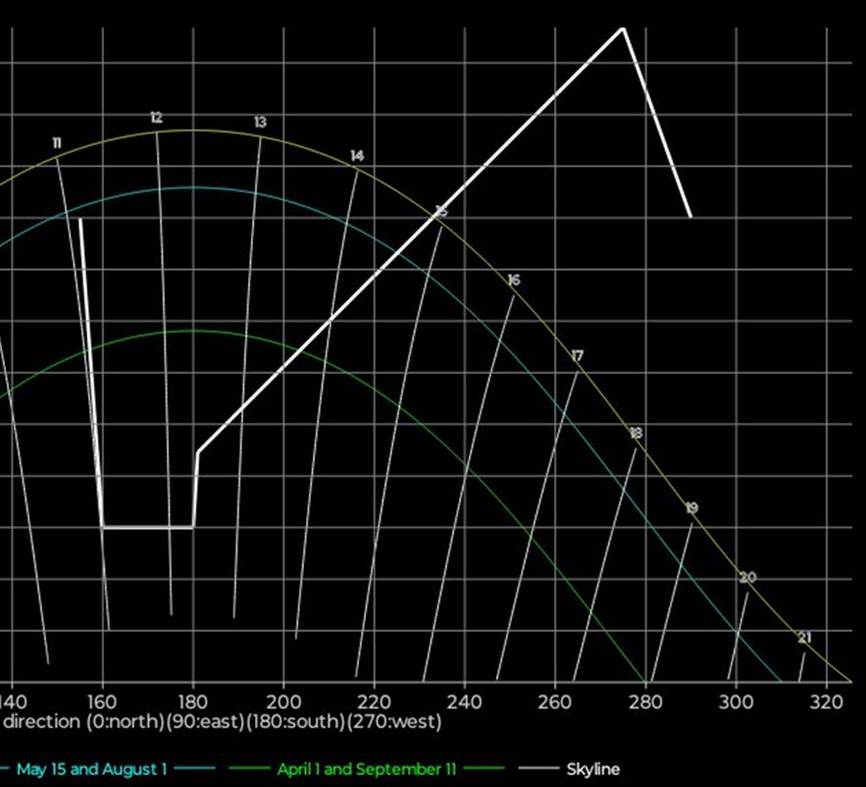Select the hour 13 marker label

point(260,122)
